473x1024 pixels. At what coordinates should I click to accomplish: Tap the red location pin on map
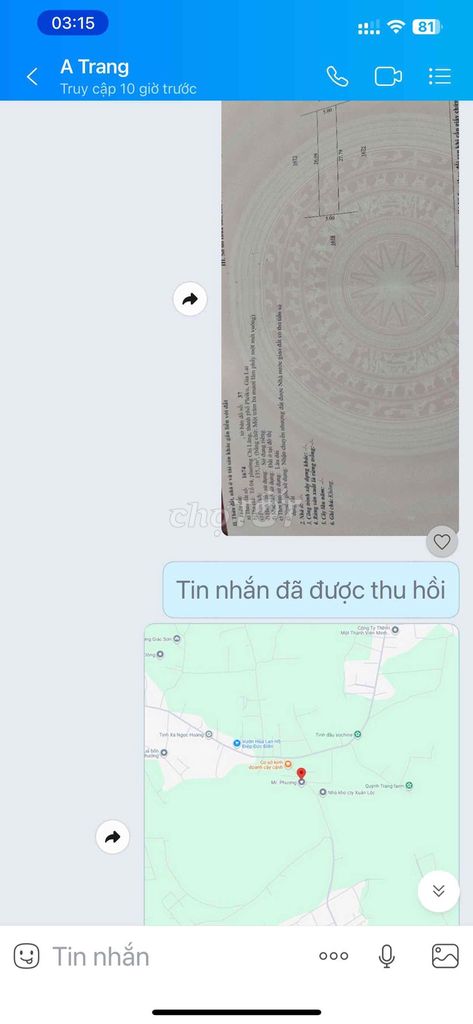(301, 774)
